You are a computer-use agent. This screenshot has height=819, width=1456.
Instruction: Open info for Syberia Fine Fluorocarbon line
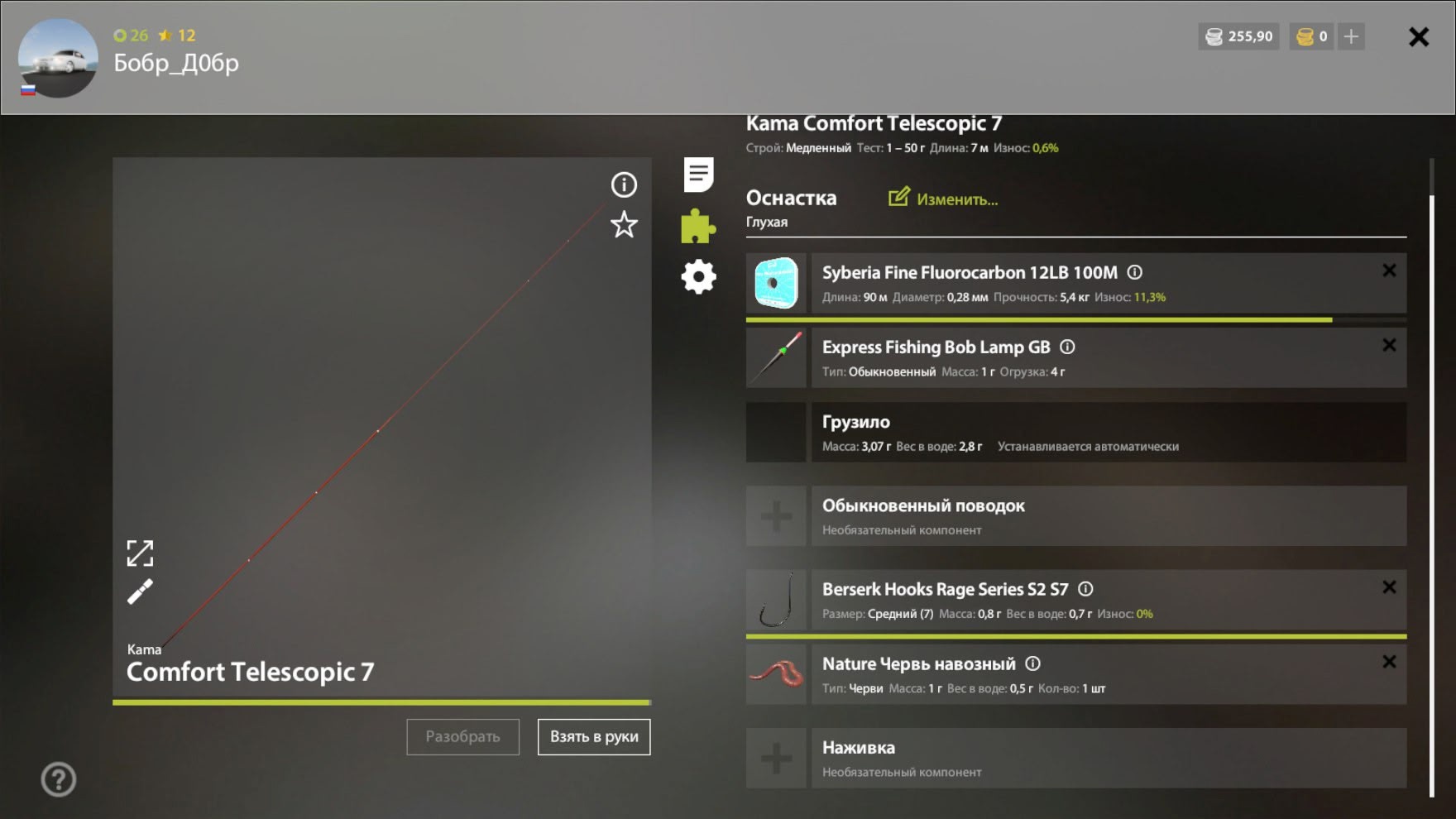pos(1135,272)
